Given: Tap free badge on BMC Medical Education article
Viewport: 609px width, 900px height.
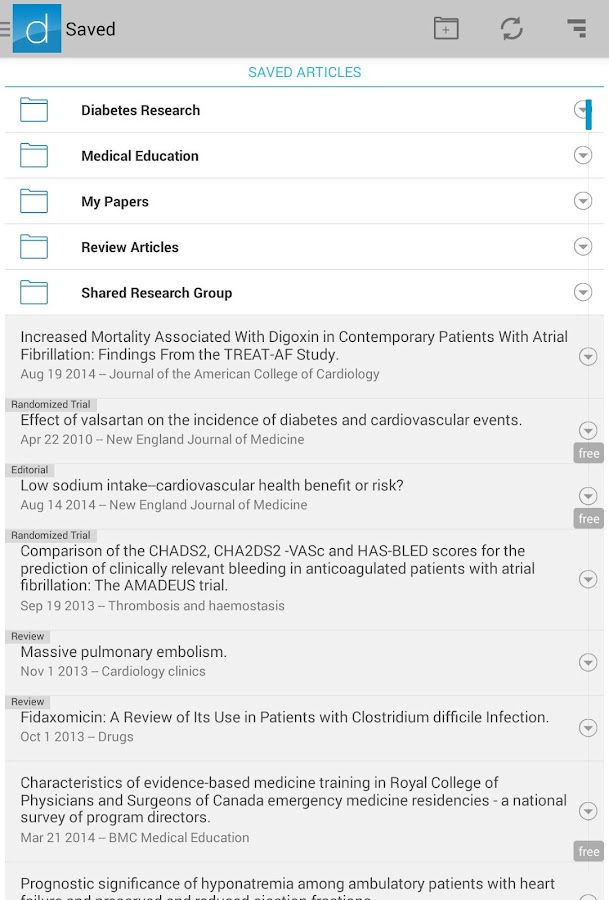Looking at the screenshot, I should (x=589, y=851).
